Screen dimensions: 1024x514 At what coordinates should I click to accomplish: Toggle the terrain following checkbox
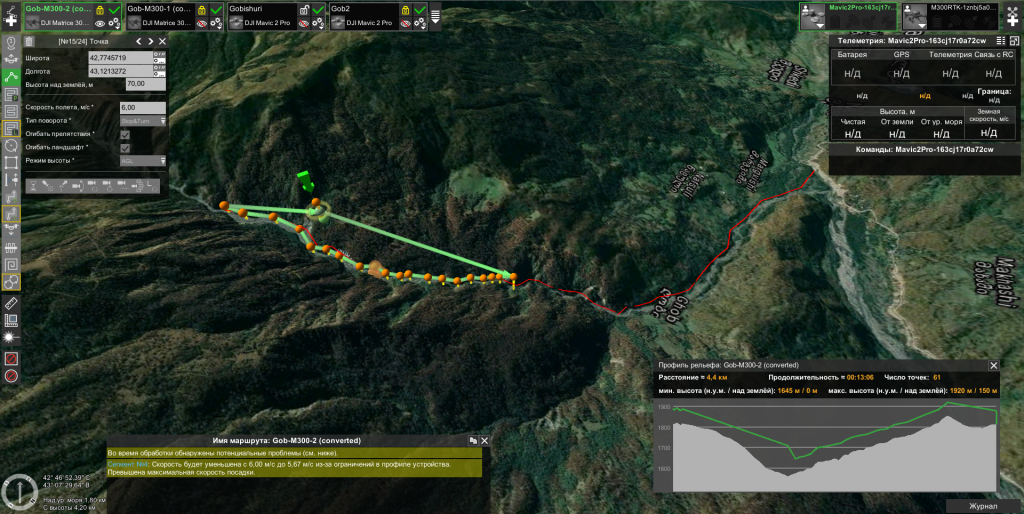pos(125,148)
